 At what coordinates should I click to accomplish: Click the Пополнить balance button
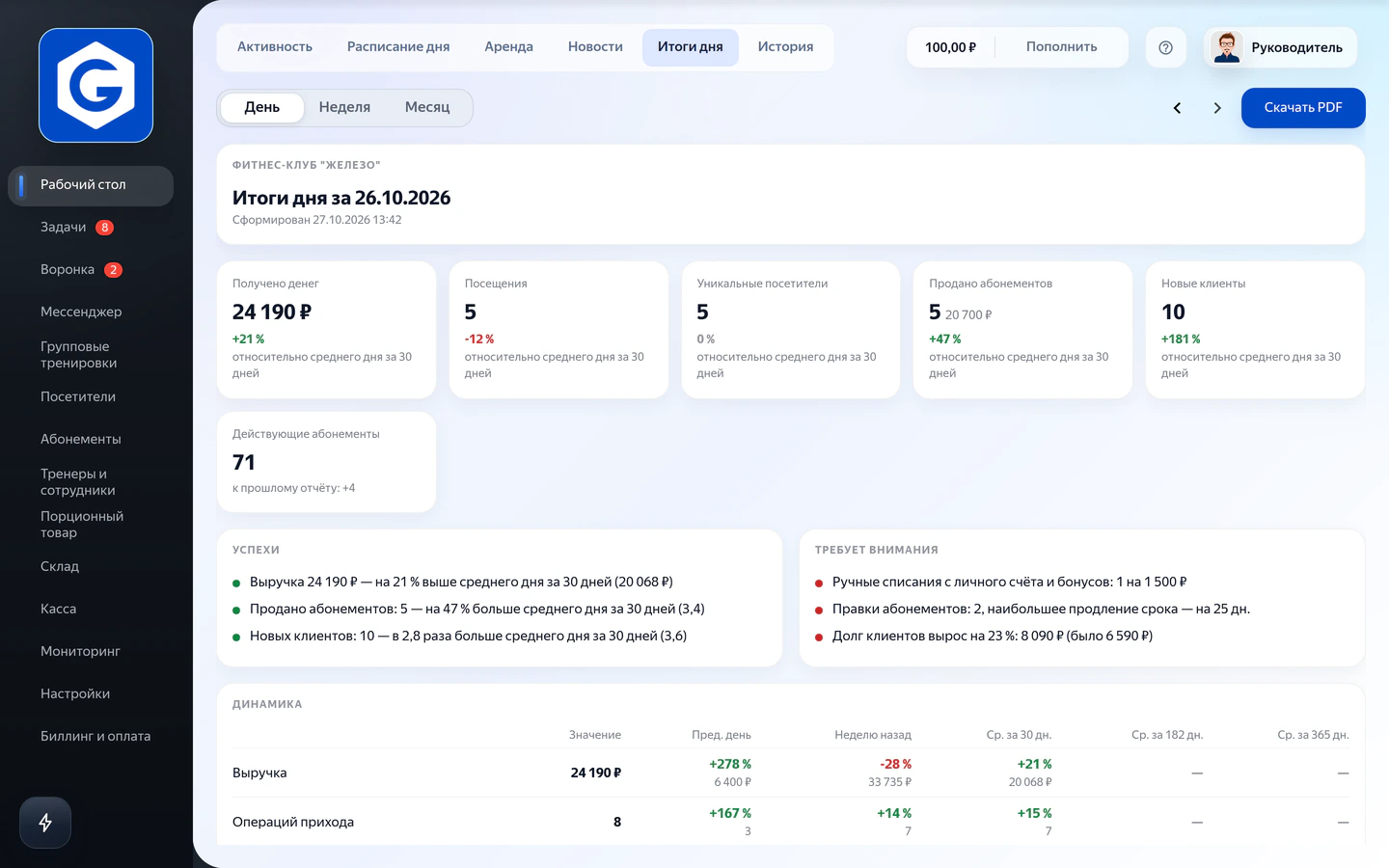point(1061,47)
